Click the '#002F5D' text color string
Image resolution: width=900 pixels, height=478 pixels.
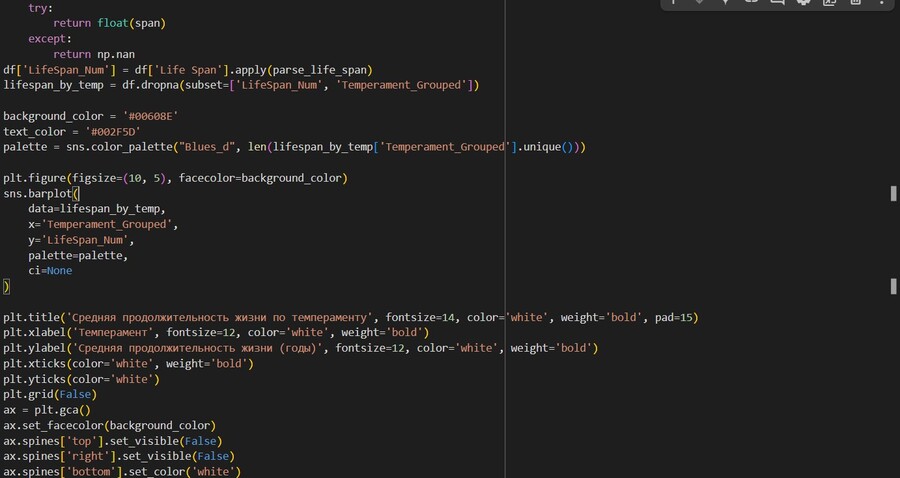(112, 132)
